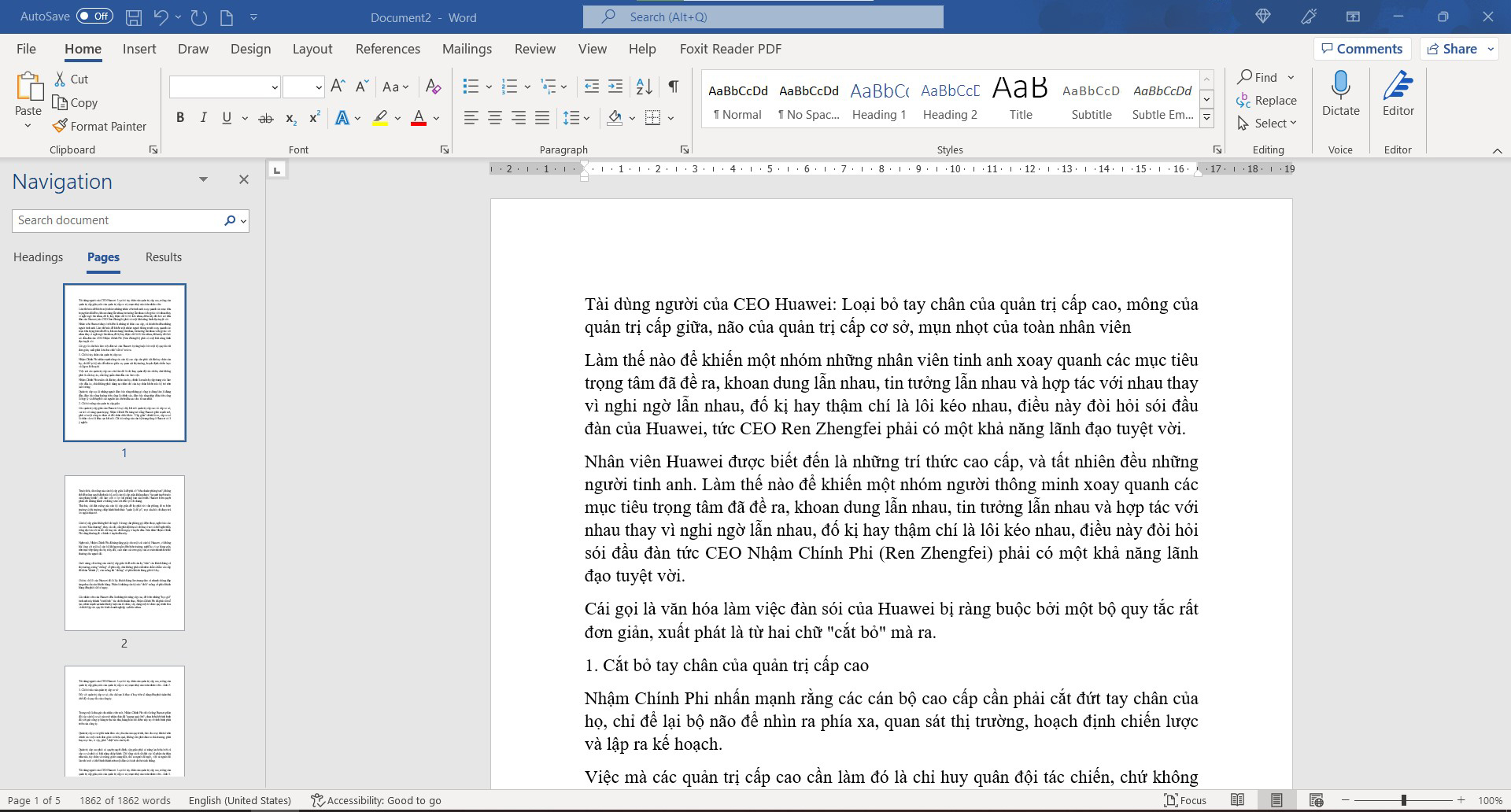Open the Select dropdown in Editing group

[1267, 124]
